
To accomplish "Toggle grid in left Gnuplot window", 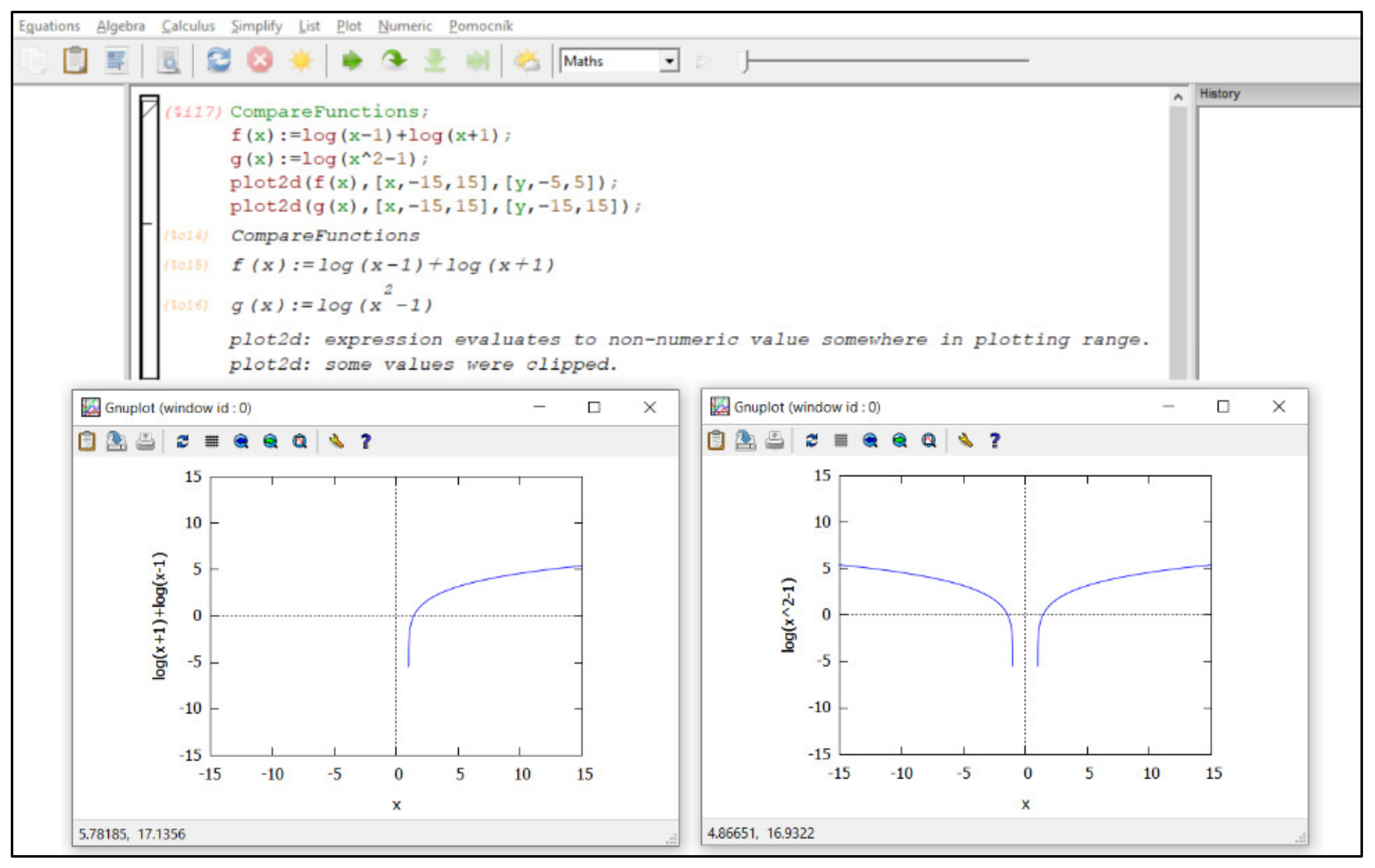I will (x=212, y=441).
